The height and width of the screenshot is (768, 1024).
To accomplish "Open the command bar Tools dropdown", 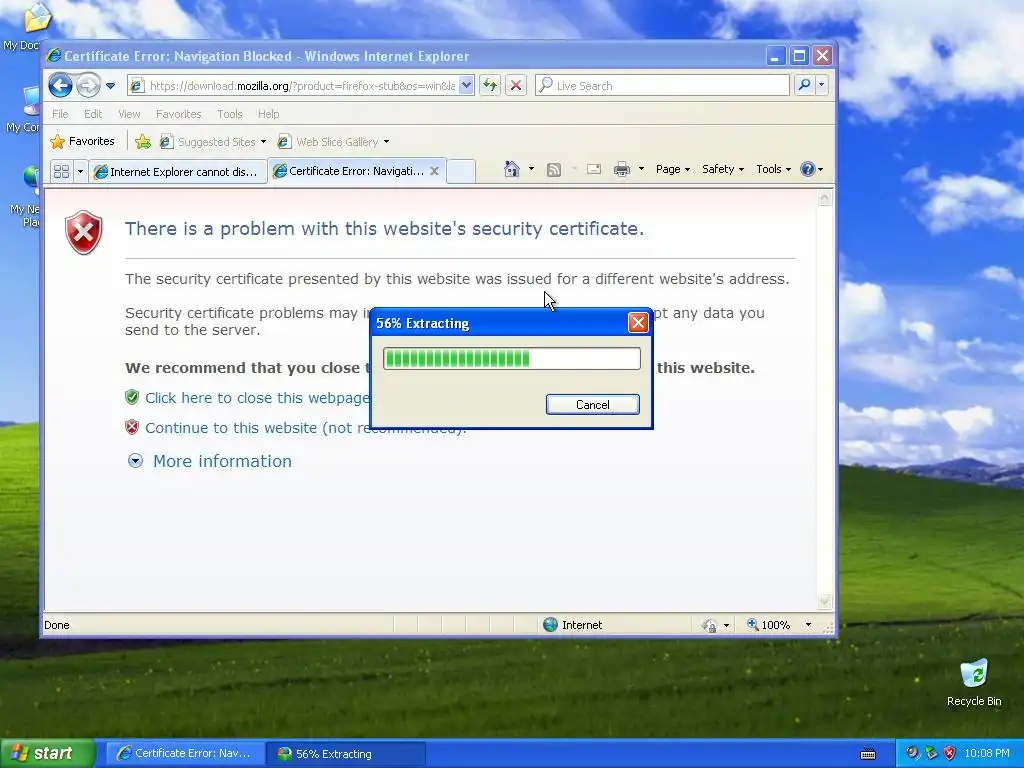I will pos(773,169).
